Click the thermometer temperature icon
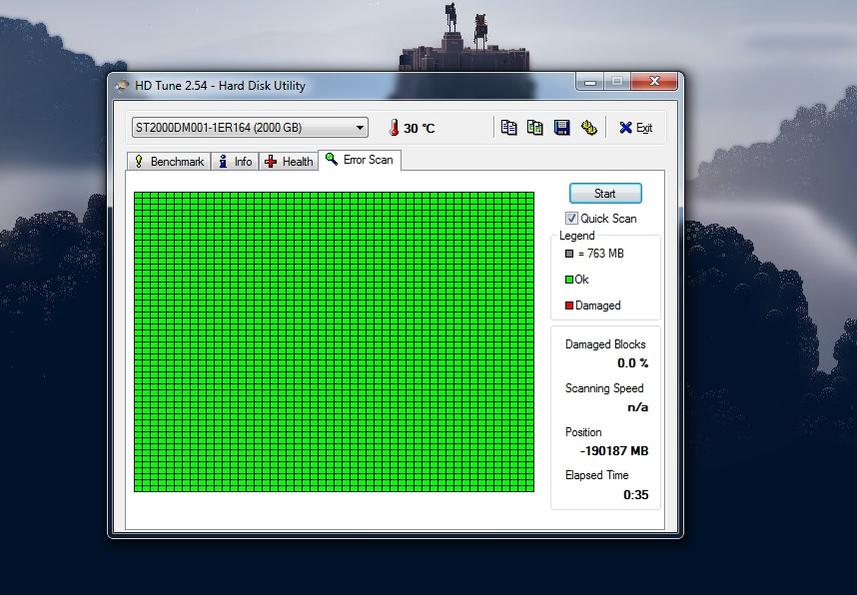This screenshot has width=857, height=595. 394,128
